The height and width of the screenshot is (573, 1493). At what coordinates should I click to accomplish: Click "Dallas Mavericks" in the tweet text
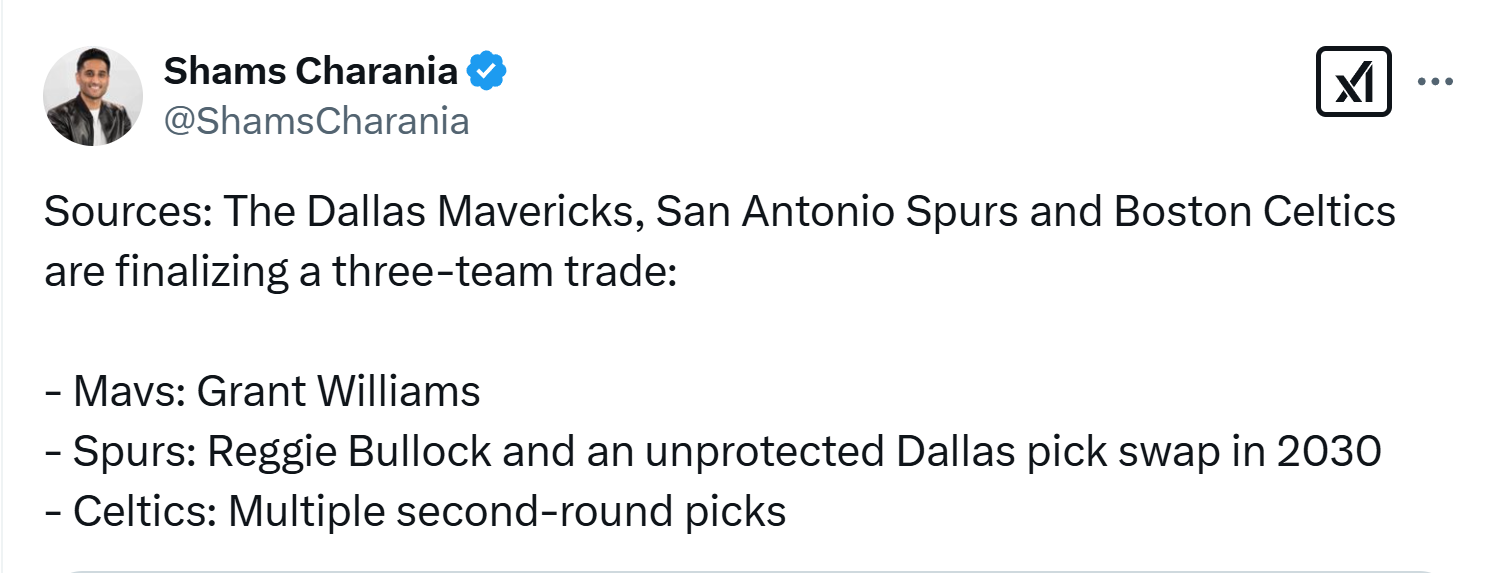tap(473, 213)
